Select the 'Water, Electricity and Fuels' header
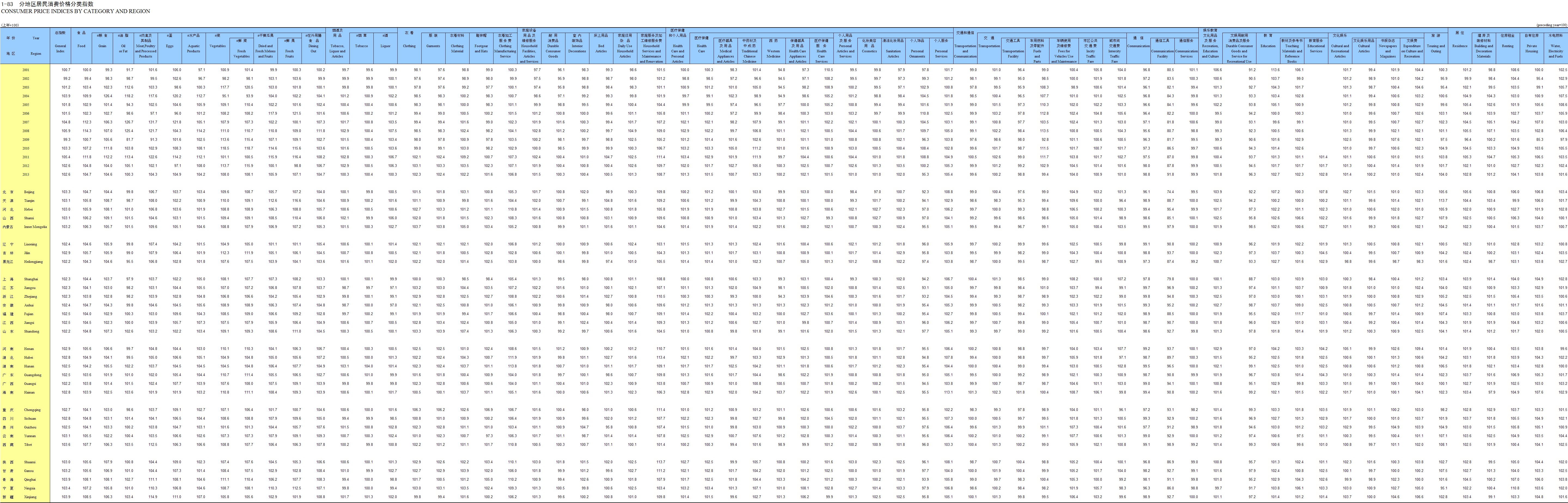This screenshot has height=503, width=1568. 1556,51
